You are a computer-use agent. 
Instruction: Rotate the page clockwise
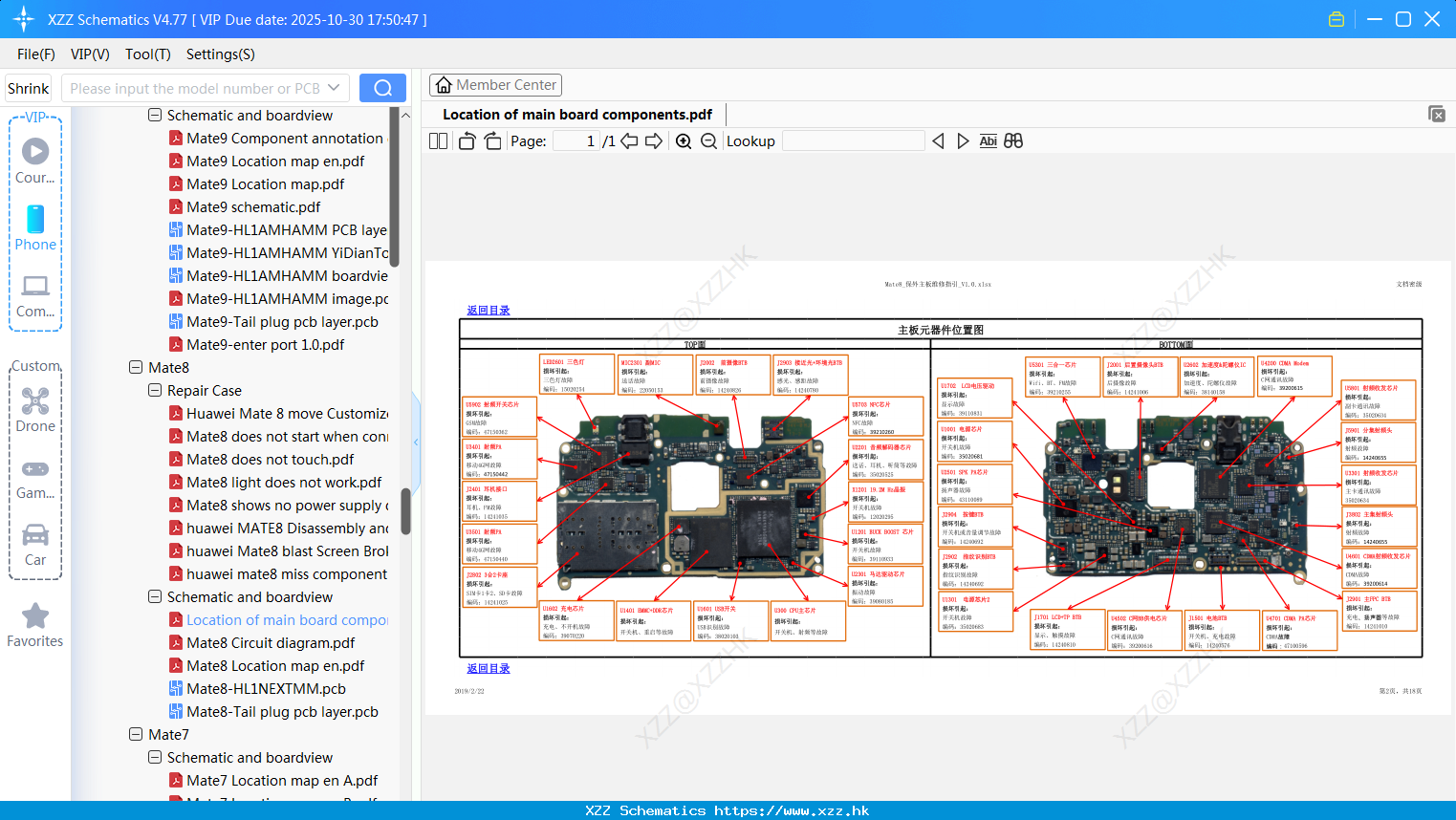click(492, 141)
